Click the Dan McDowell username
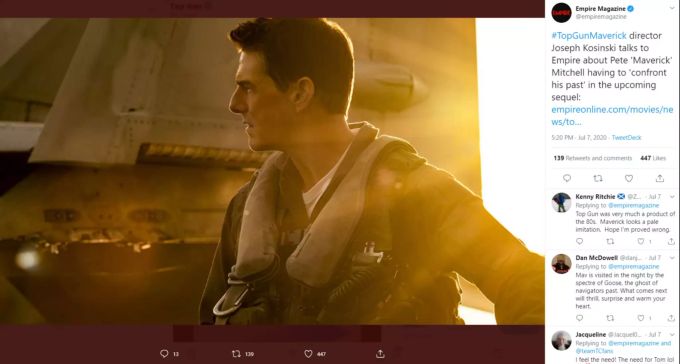 (x=596, y=258)
